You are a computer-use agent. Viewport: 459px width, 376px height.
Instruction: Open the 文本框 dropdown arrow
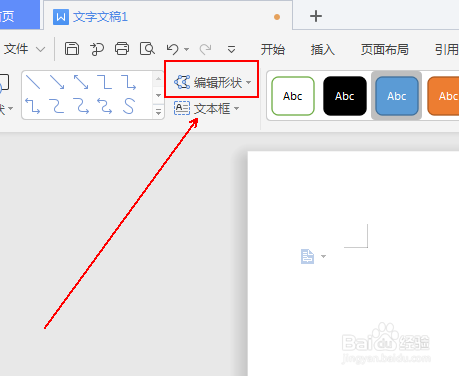(x=237, y=109)
